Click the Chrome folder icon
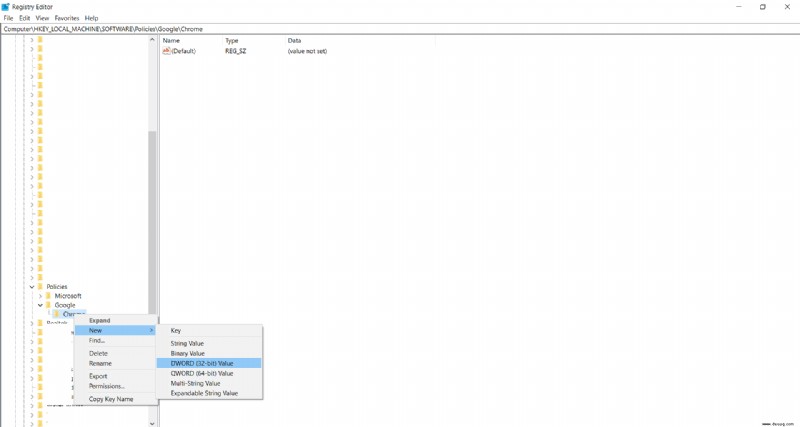 [57, 314]
